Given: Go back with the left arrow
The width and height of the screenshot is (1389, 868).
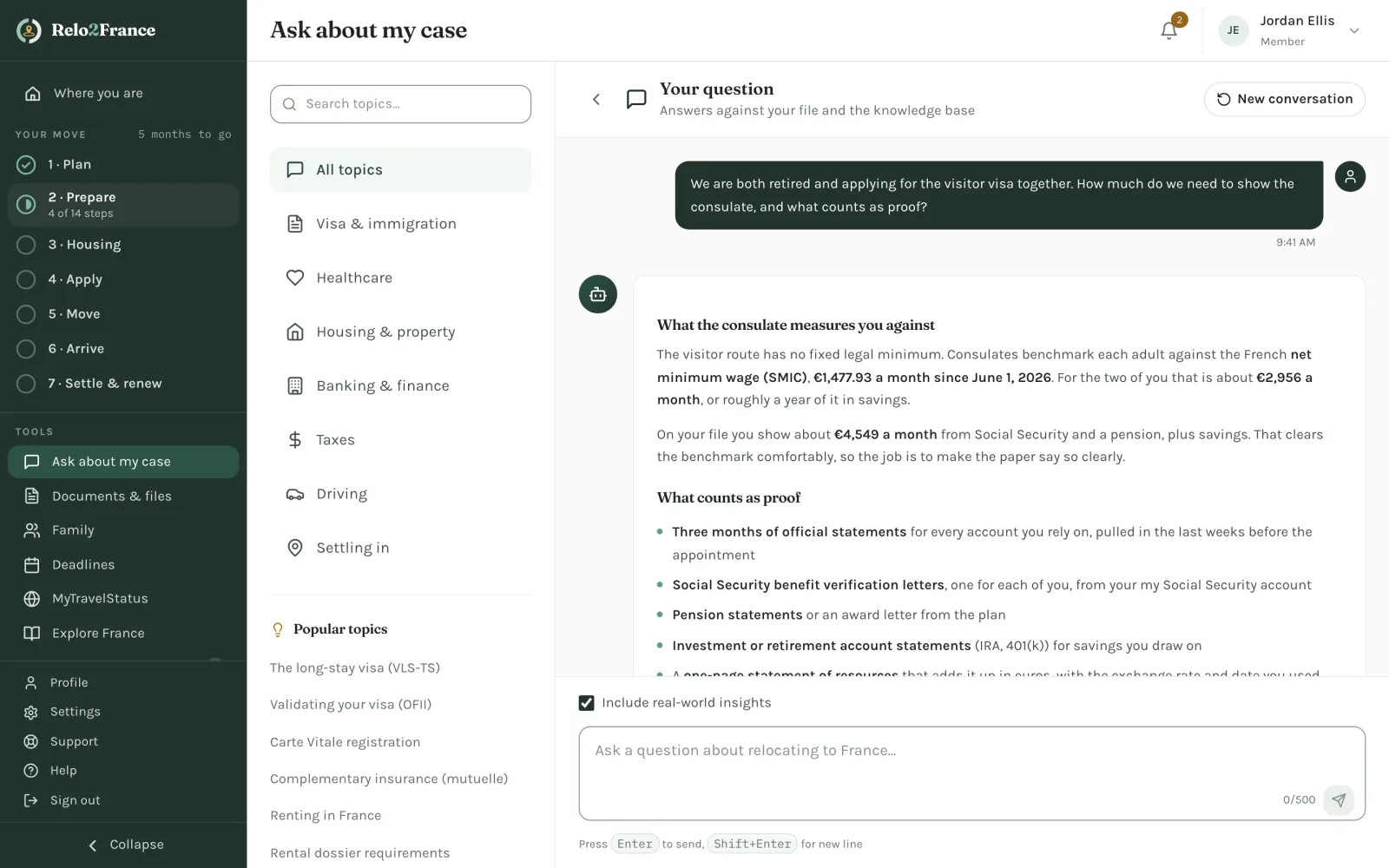Looking at the screenshot, I should tap(596, 99).
